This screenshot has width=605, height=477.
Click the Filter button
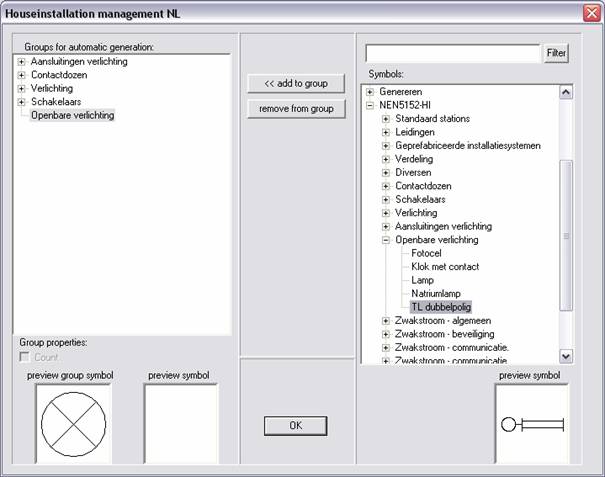(x=556, y=53)
